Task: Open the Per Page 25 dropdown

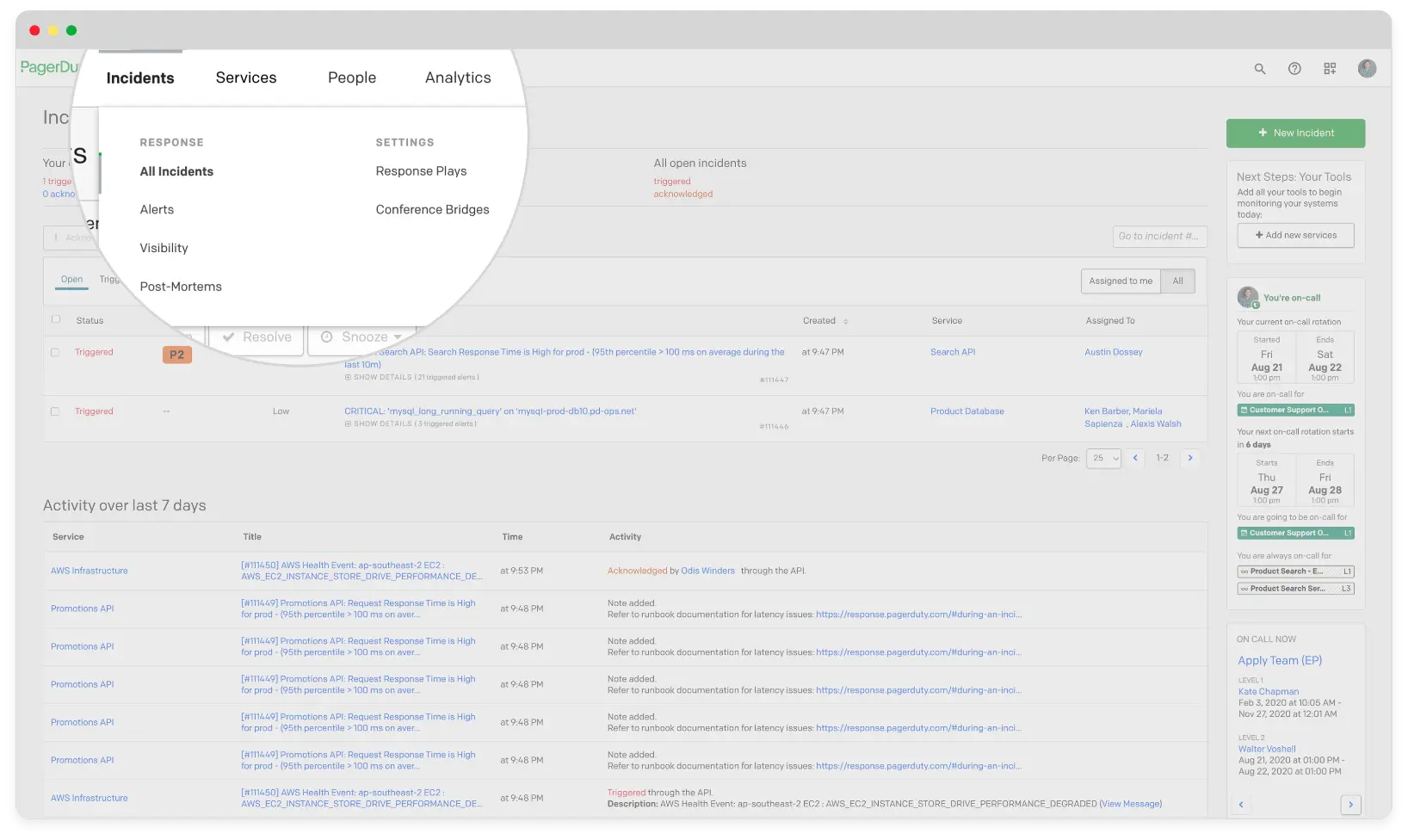Action: click(x=1103, y=459)
